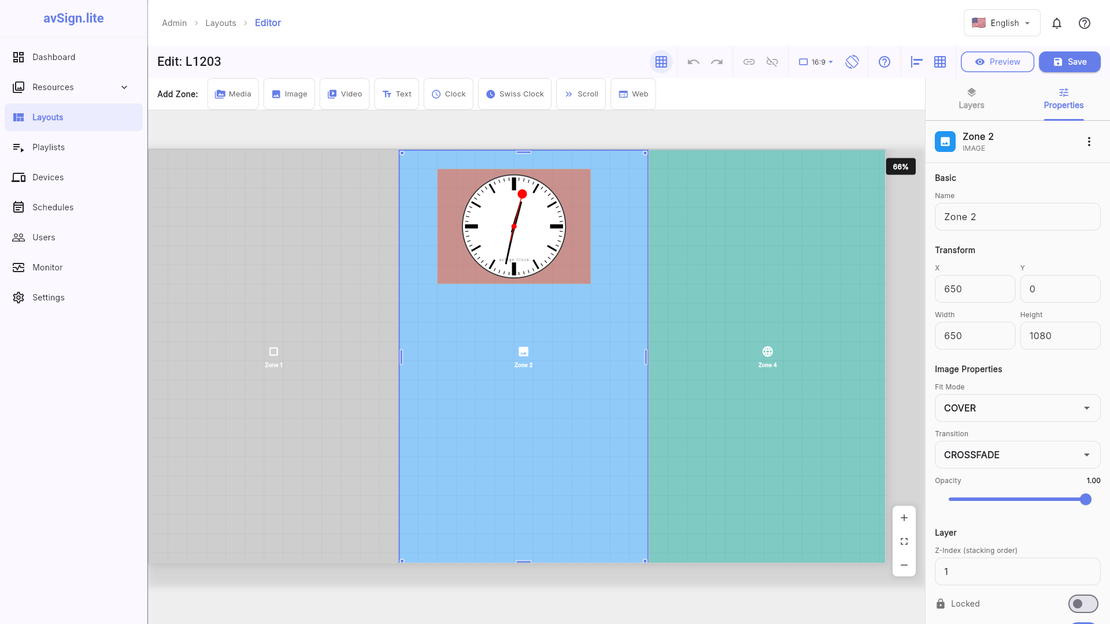This screenshot has height=624, width=1110.
Task: Open the 16:9 aspect ratio dropdown
Action: point(815,61)
